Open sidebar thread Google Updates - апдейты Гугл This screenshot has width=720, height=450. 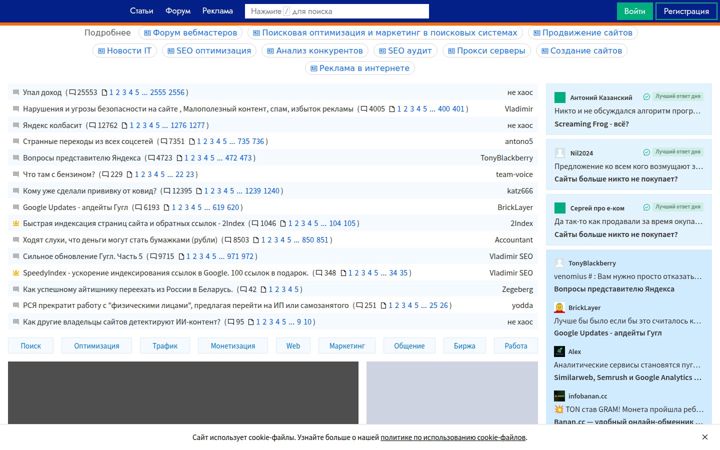[608, 333]
